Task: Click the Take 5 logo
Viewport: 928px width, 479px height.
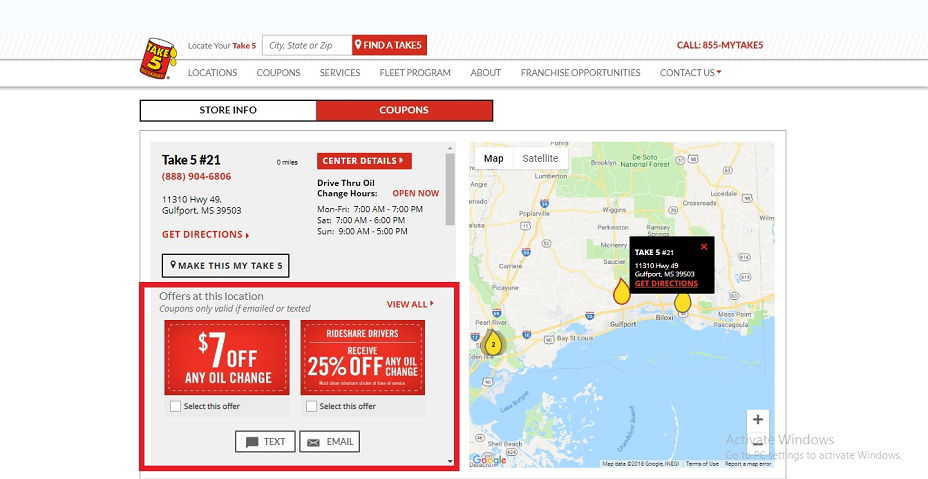Action: [158, 58]
